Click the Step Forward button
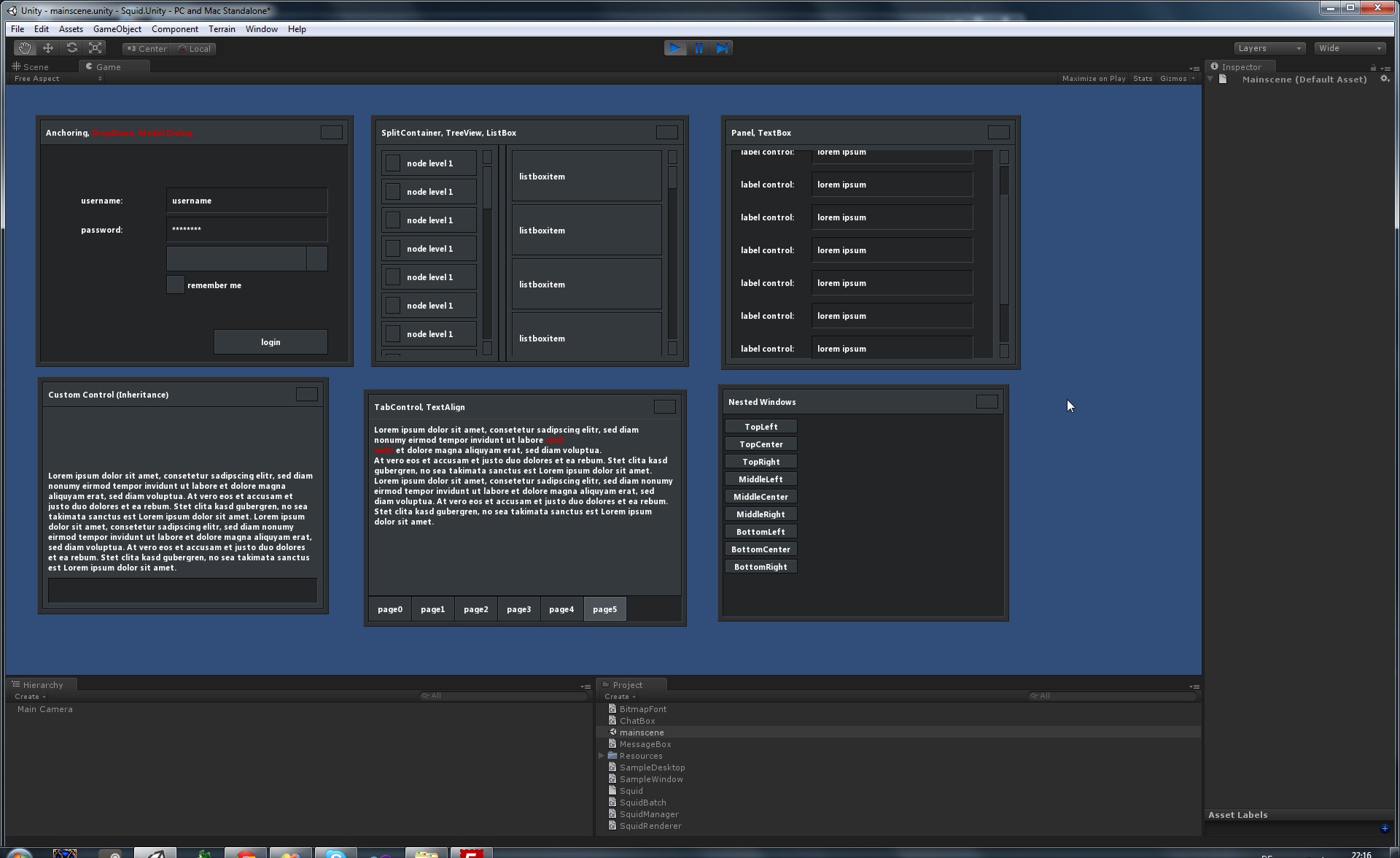 tap(721, 47)
